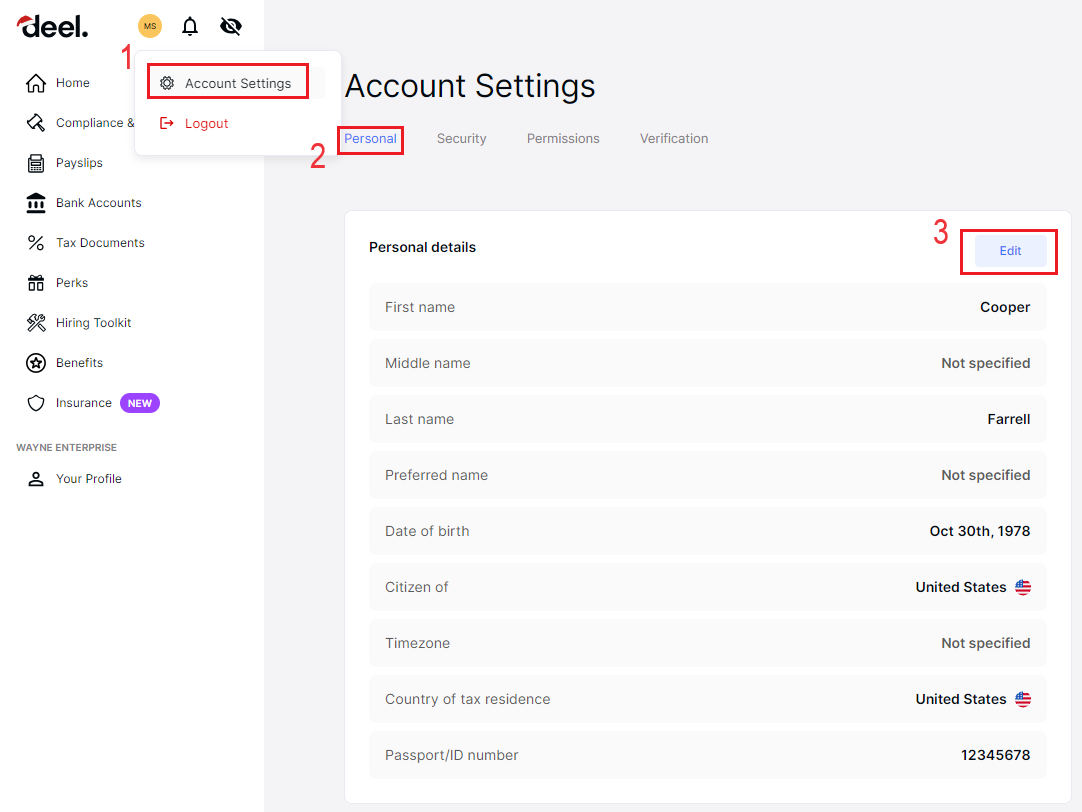
Task: Open the Permissions tab
Action: pyautogui.click(x=563, y=138)
